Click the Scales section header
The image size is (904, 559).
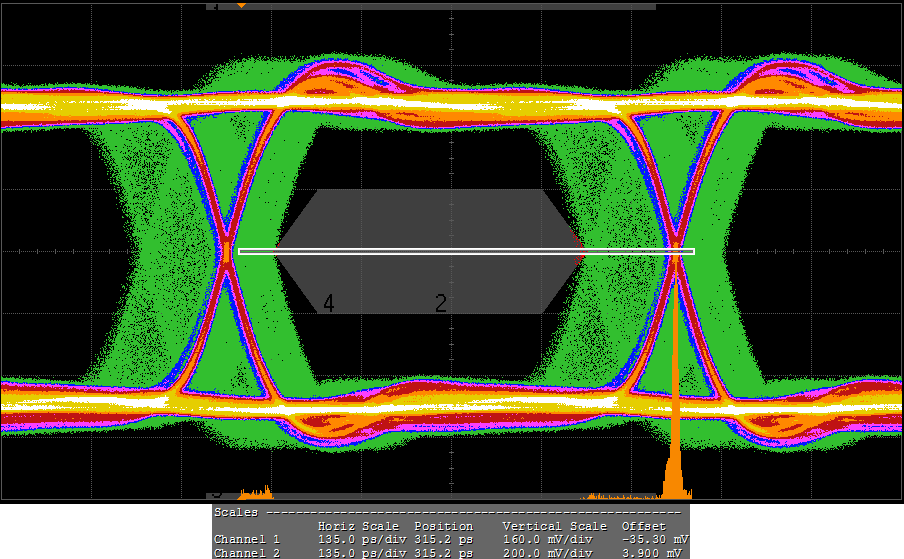pyautogui.click(x=238, y=512)
